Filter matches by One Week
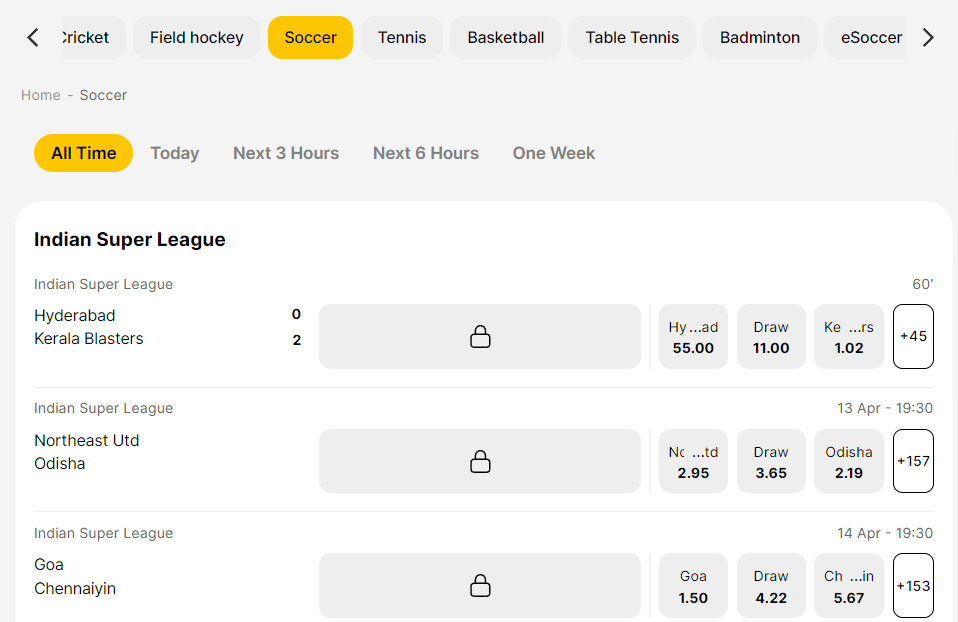958x622 pixels. click(x=554, y=153)
